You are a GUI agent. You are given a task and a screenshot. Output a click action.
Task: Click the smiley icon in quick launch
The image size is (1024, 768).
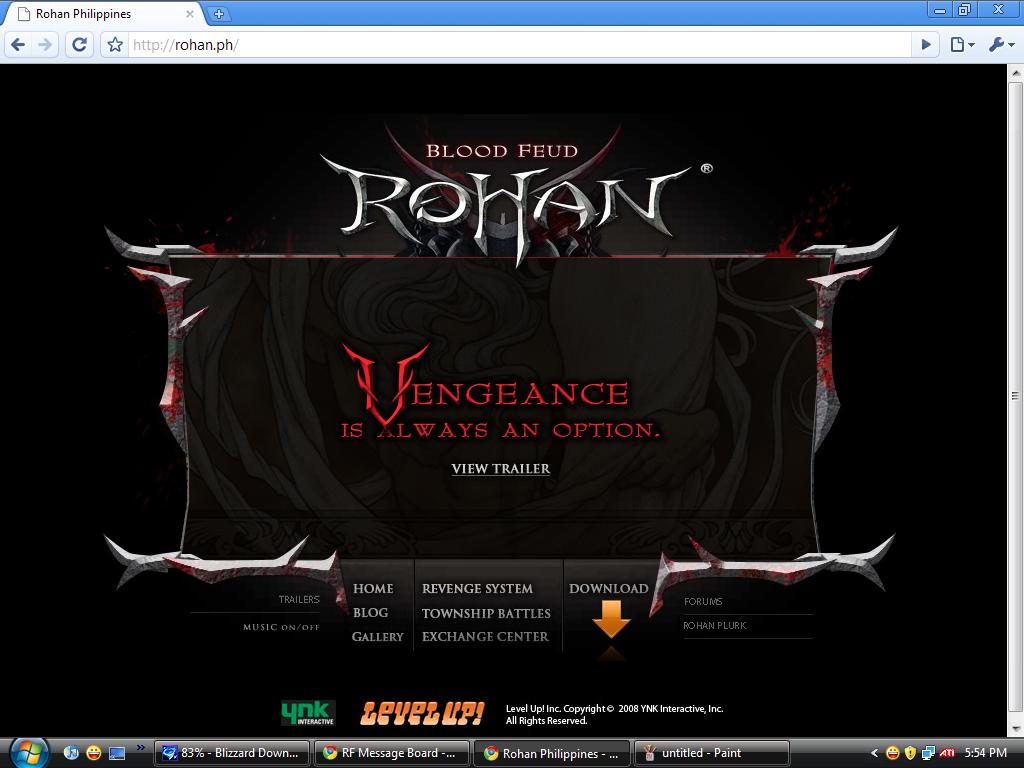point(94,753)
